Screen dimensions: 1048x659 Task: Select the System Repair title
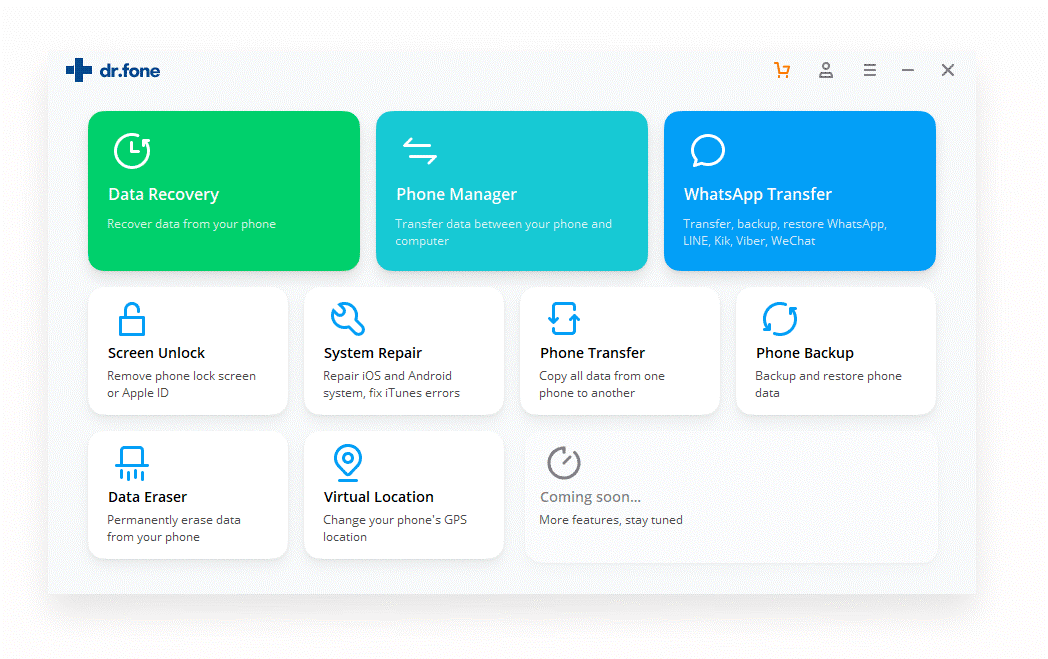tap(373, 353)
